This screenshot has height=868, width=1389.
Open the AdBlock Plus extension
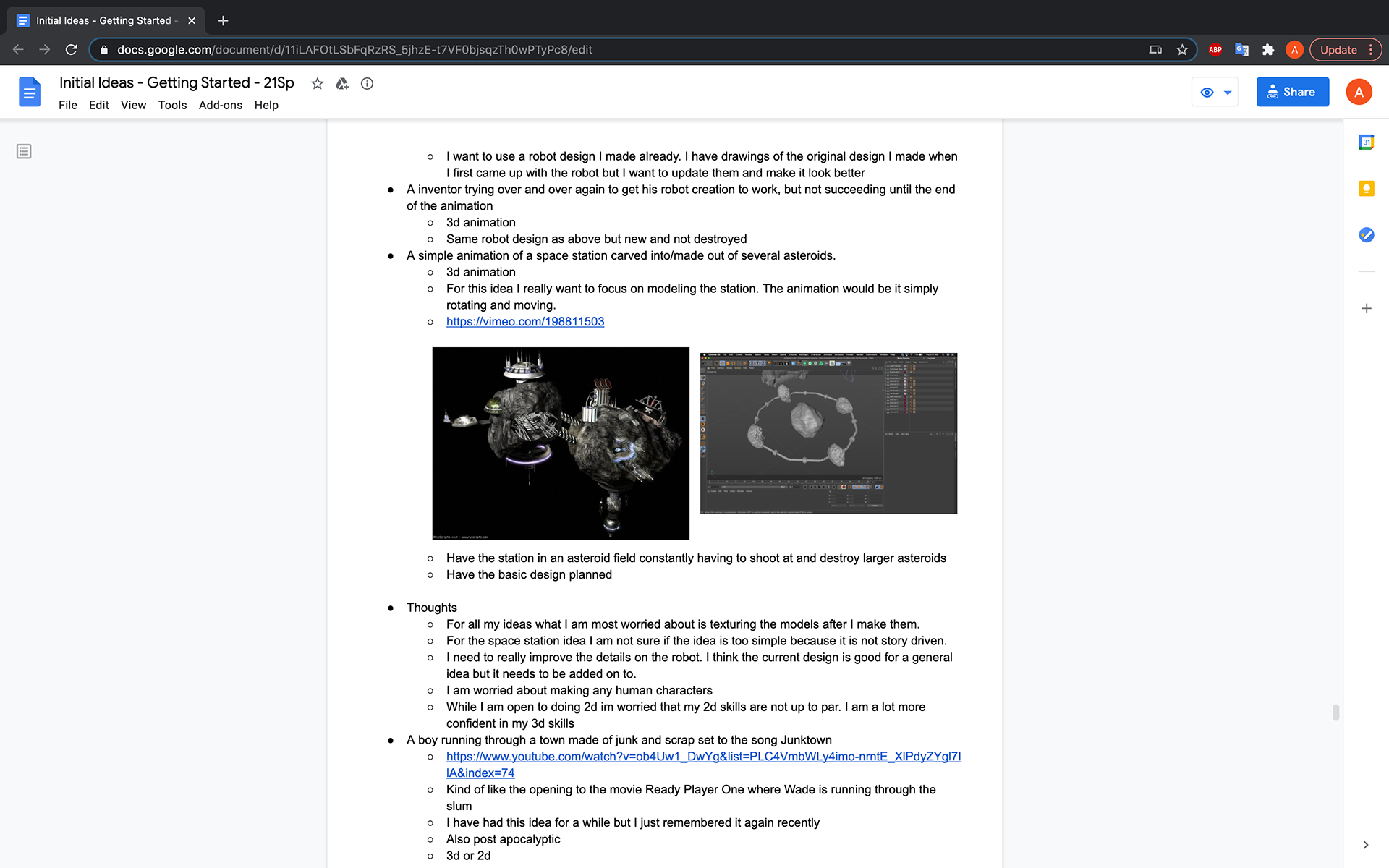1215,50
